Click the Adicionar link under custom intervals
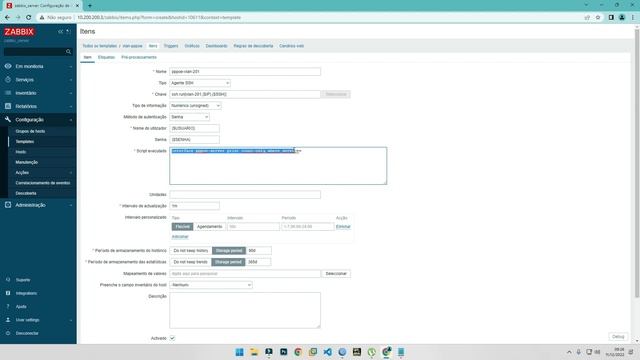Image resolution: width=640 pixels, height=360 pixels. [x=180, y=237]
